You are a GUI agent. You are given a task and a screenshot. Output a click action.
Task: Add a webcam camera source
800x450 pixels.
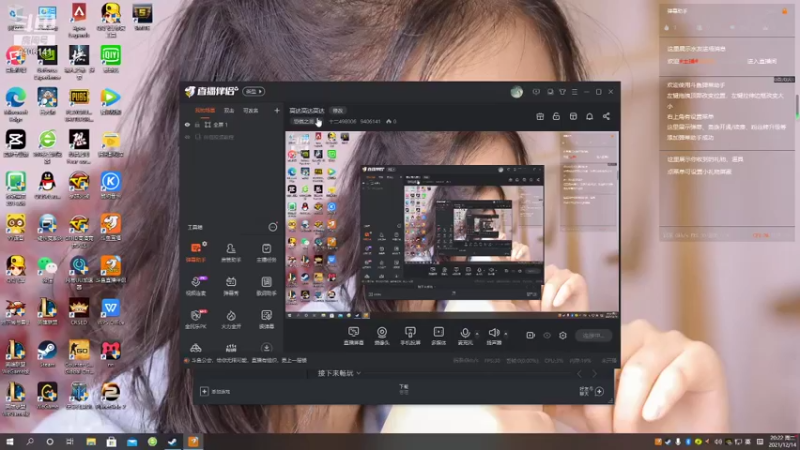pyautogui.click(x=382, y=336)
